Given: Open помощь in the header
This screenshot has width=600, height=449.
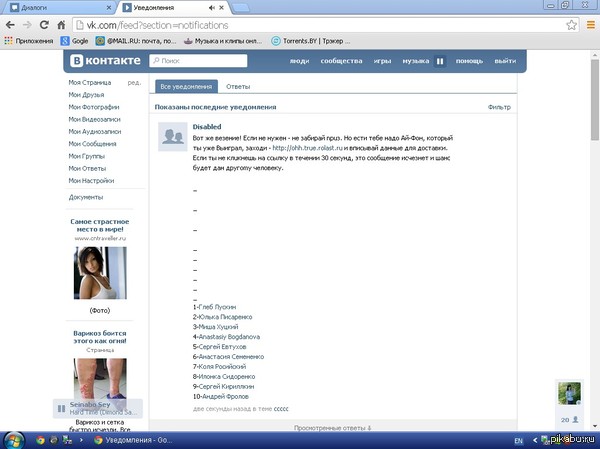Looking at the screenshot, I should [x=469, y=61].
